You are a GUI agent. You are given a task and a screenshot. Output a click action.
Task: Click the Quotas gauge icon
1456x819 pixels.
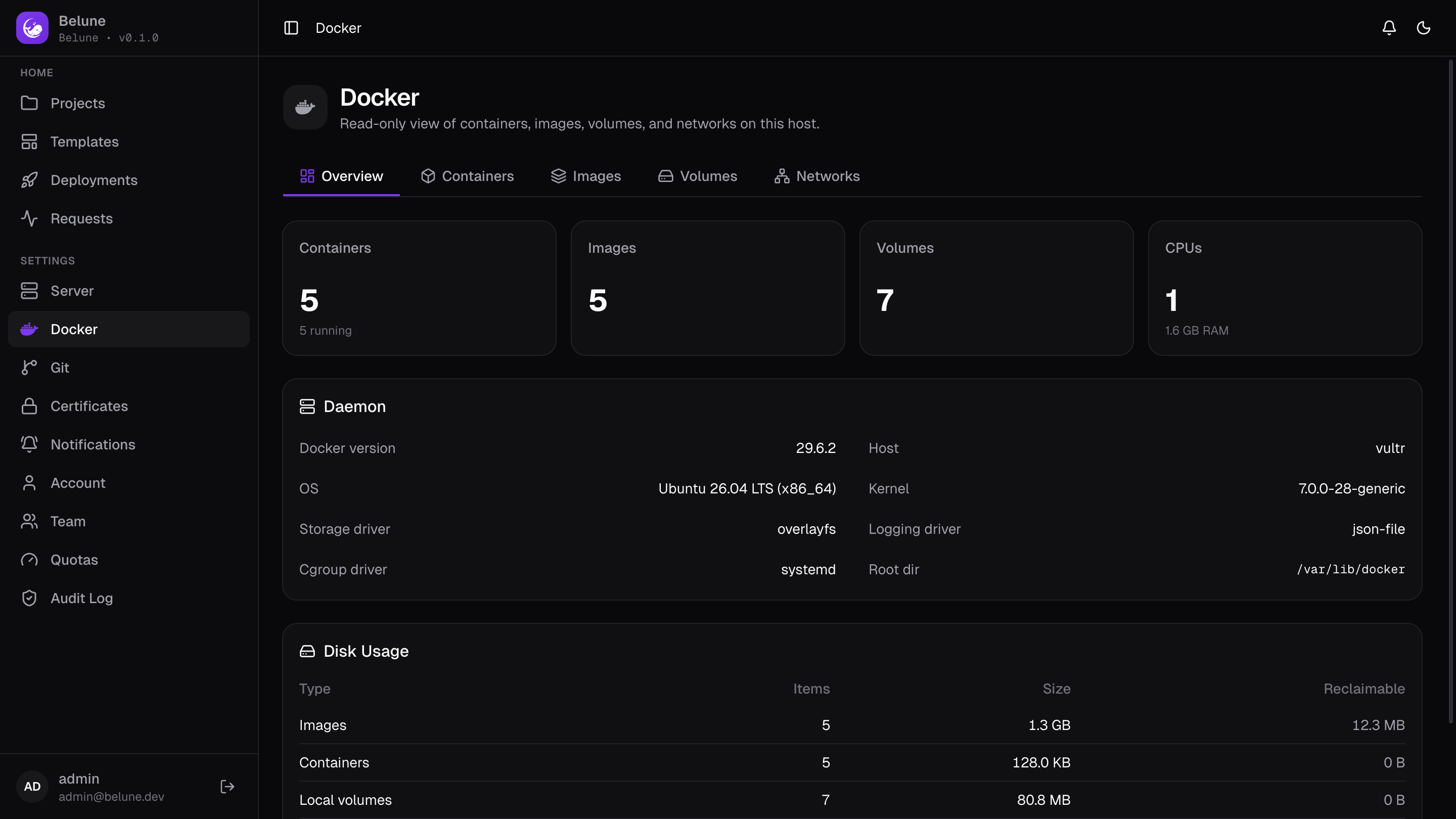click(x=29, y=560)
